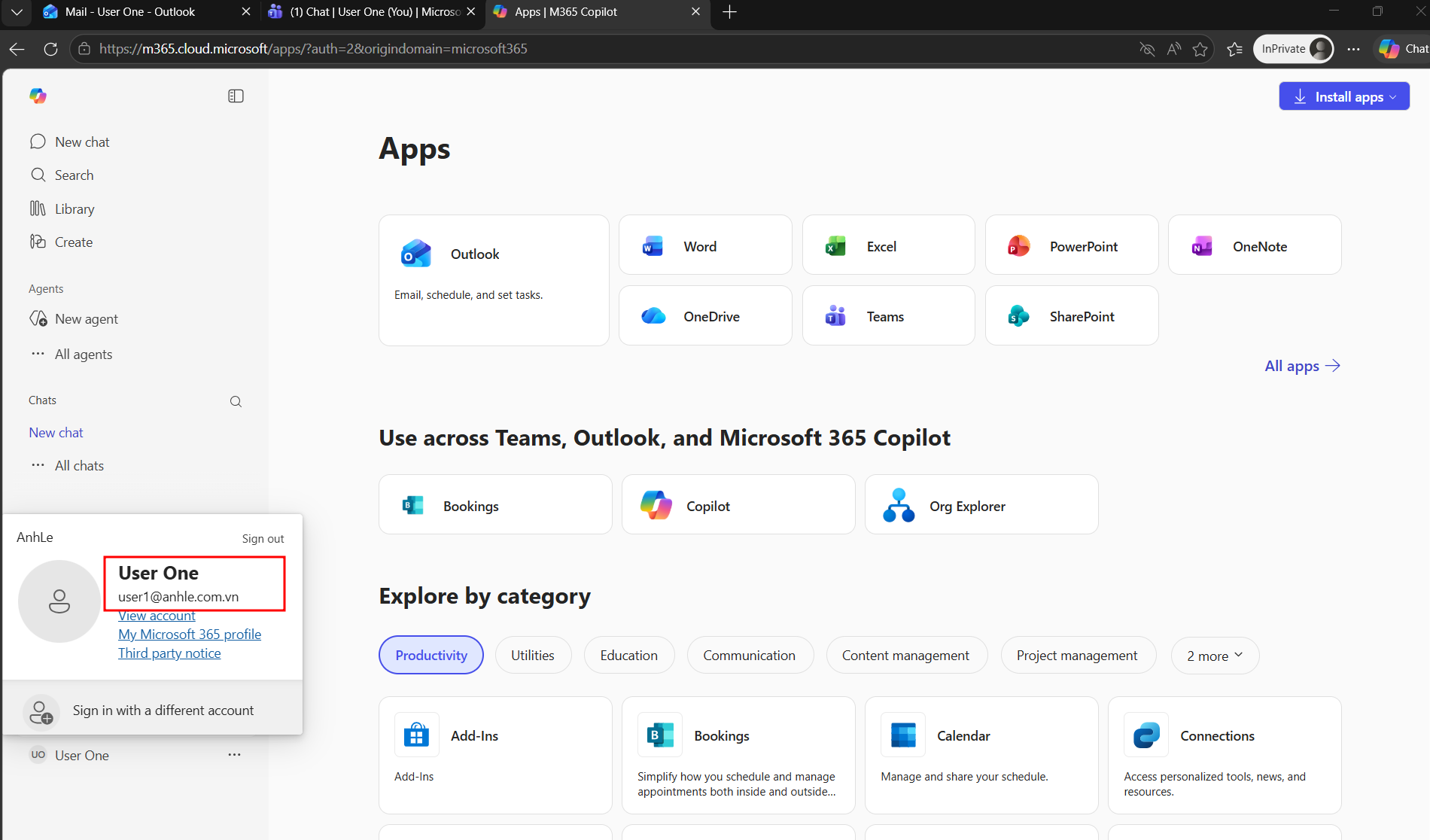Launch PowerPoint from the Apps grid
This screenshot has width=1430, height=840.
(1072, 245)
